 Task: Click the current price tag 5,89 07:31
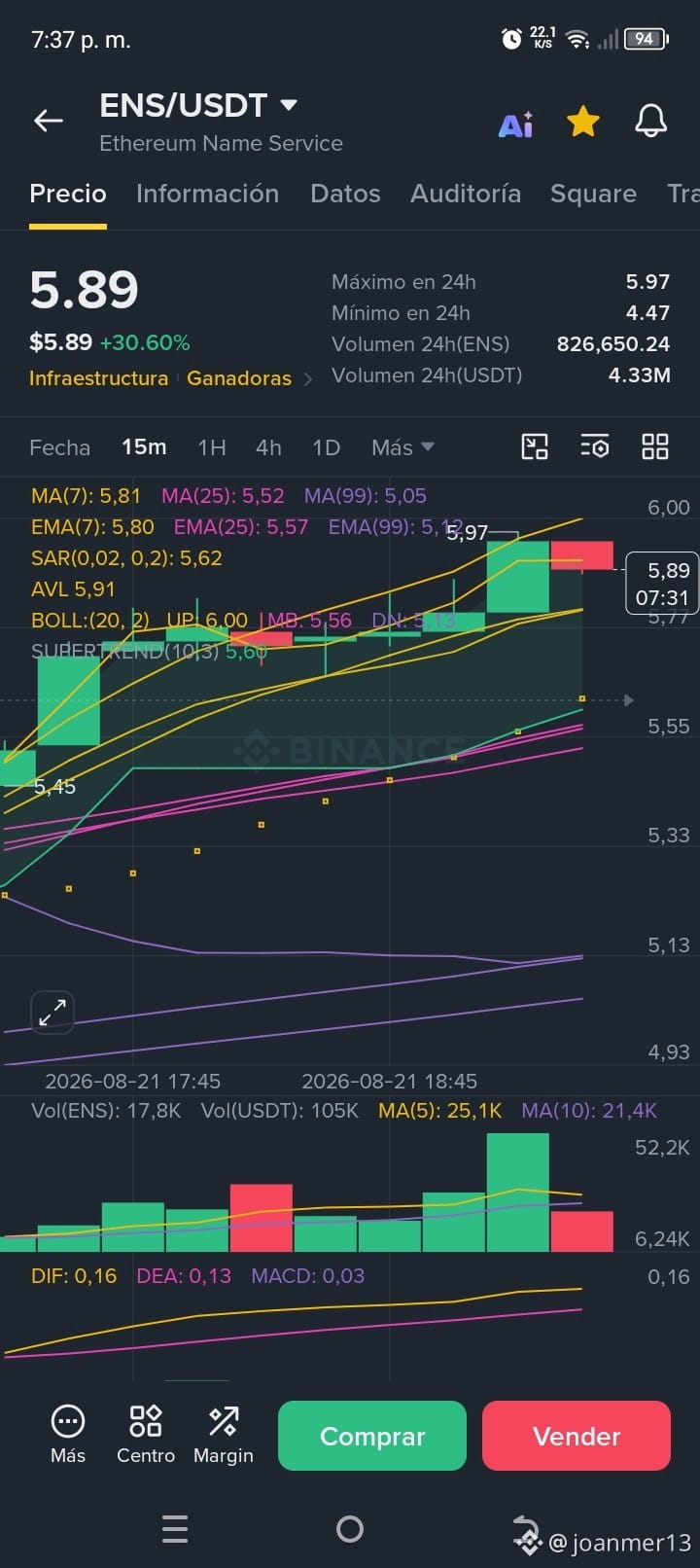(x=662, y=584)
